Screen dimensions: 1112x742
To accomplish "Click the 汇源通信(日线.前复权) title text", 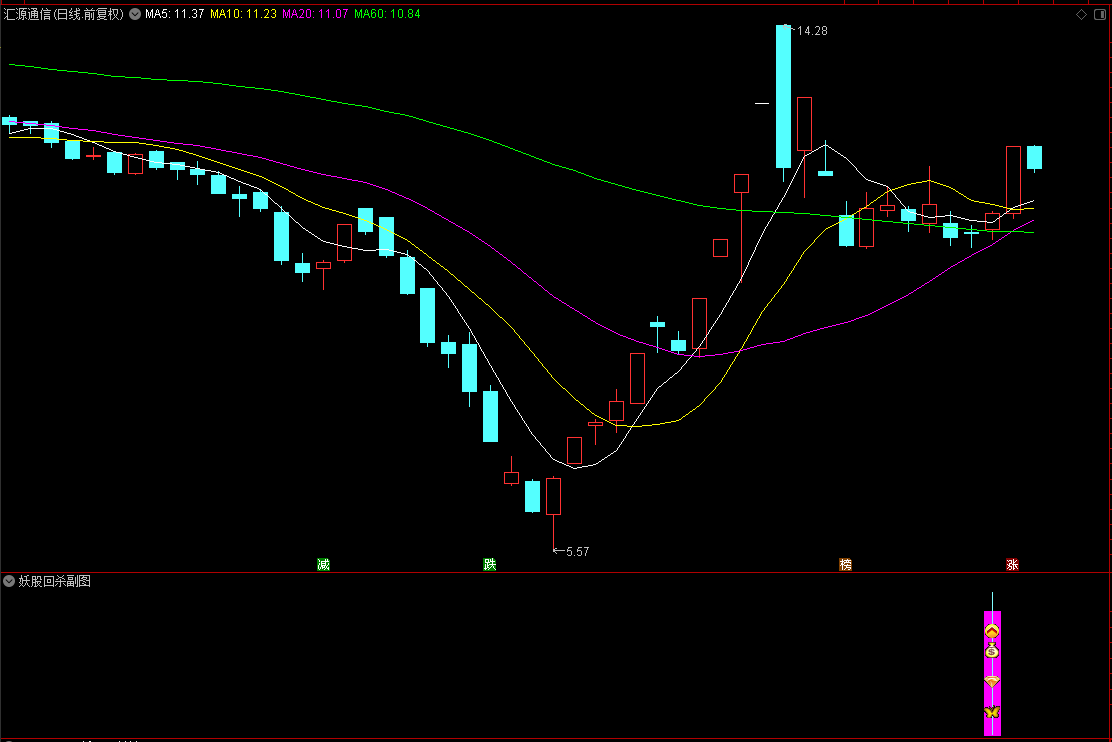I will click(63, 14).
